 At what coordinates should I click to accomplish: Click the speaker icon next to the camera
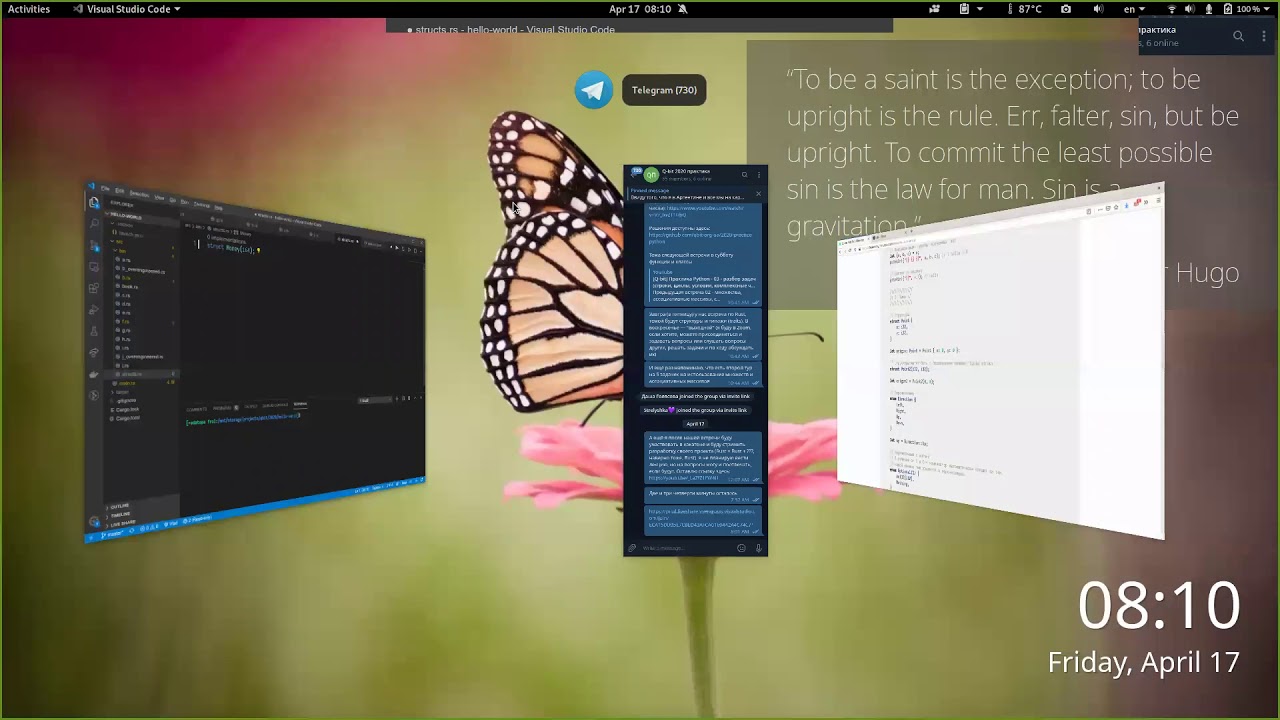(1098, 9)
